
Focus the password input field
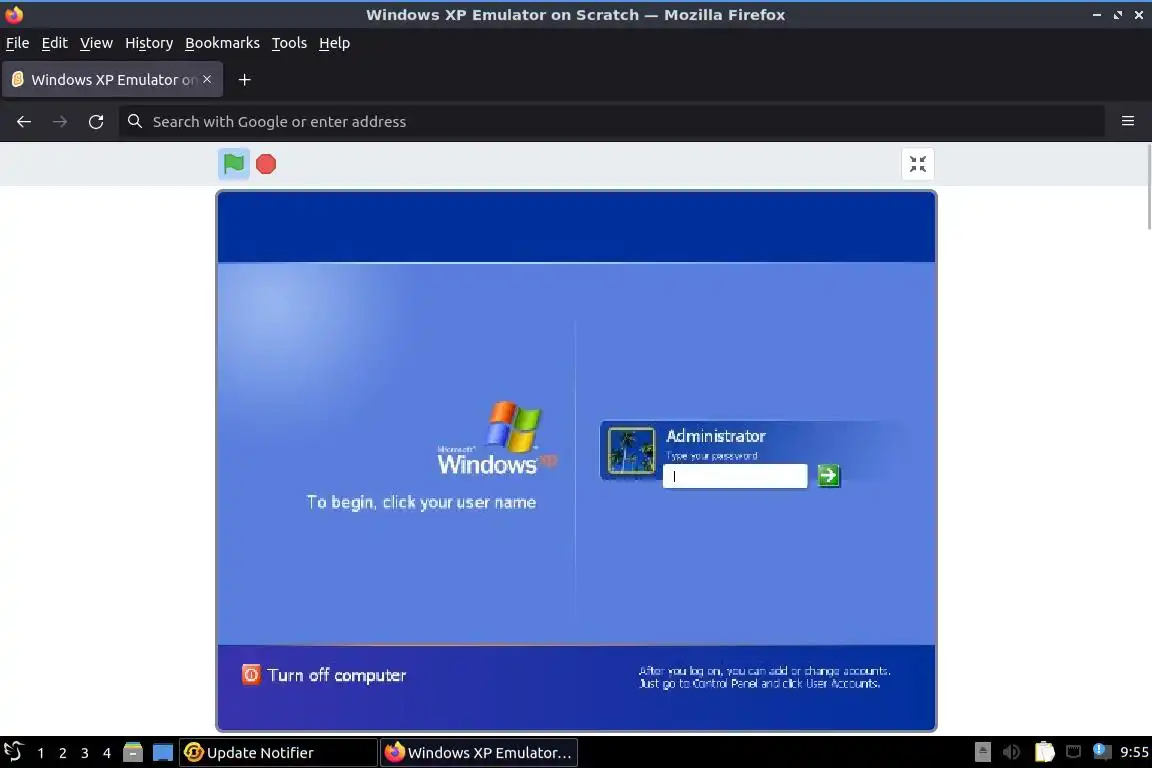pyautogui.click(x=735, y=475)
